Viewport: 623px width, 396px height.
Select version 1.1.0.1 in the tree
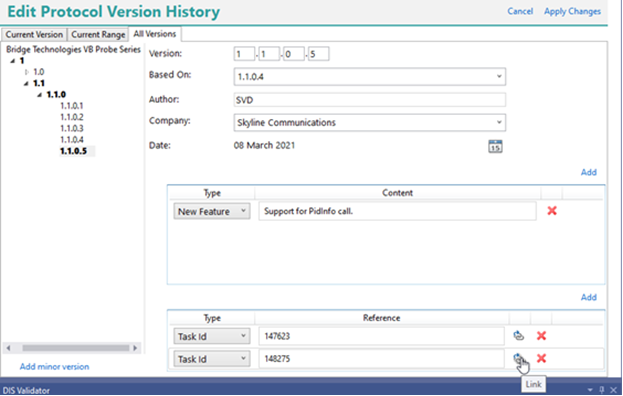72,106
